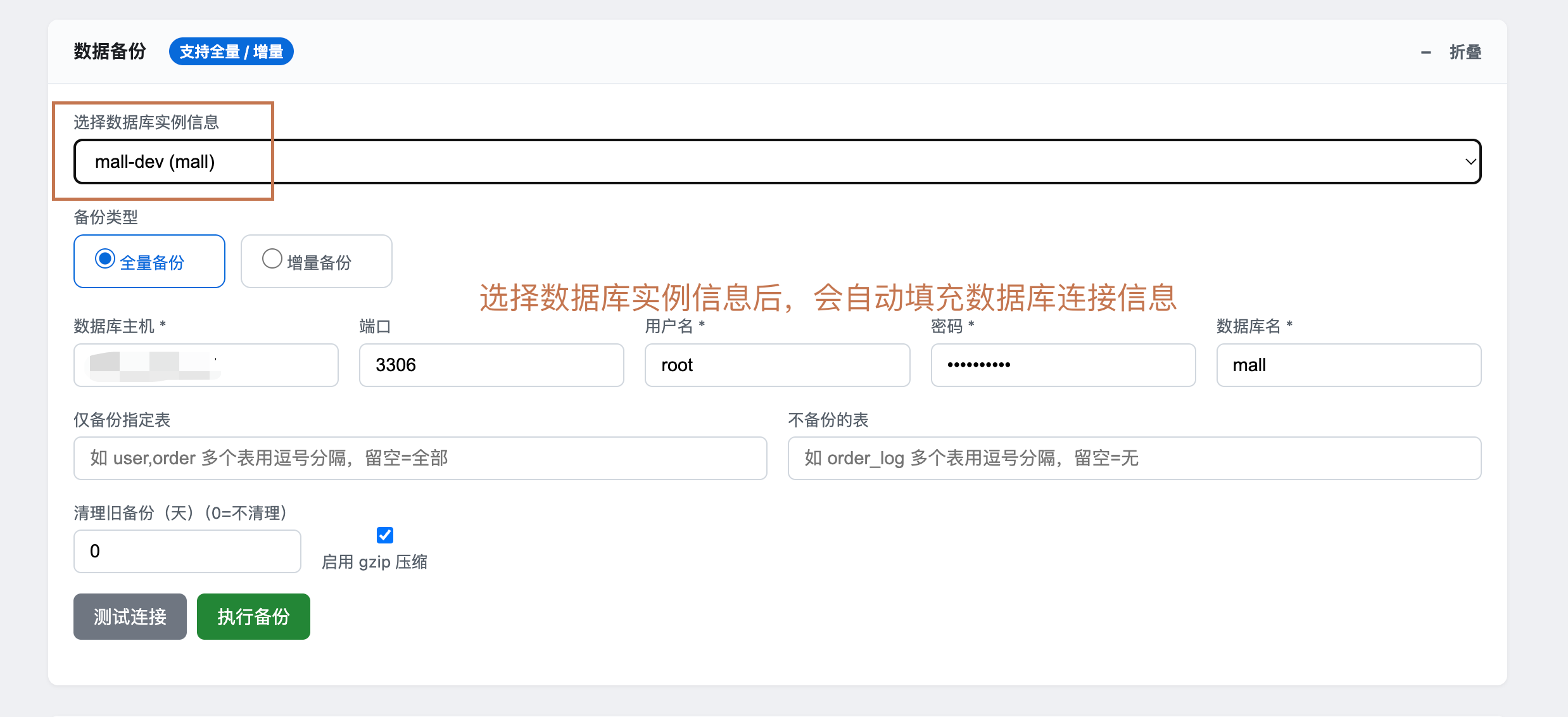Click the 清理旧备份 days field
1568x717 pixels.
tap(187, 551)
